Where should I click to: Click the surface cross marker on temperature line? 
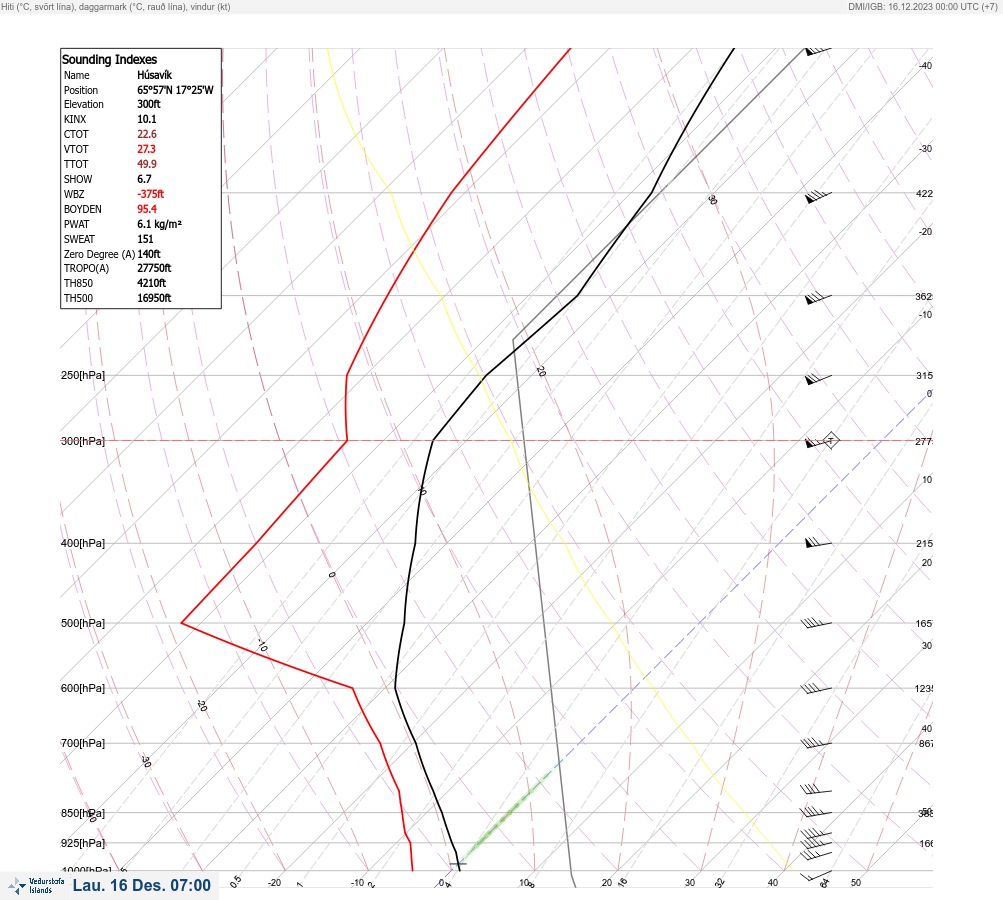pyautogui.click(x=458, y=864)
